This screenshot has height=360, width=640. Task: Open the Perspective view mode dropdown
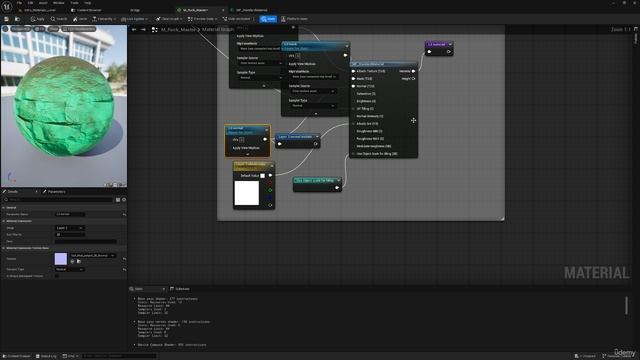click(x=20, y=29)
